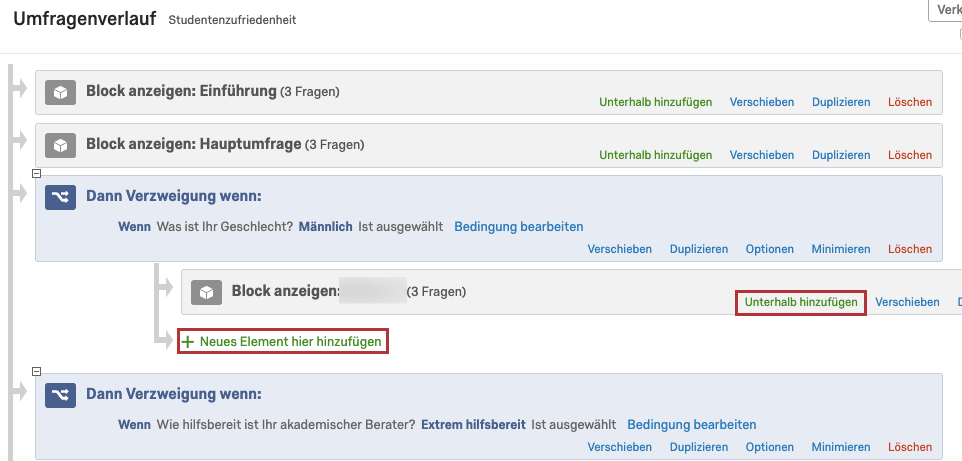Collapse the akademischer Berater branch minus box

(36, 371)
